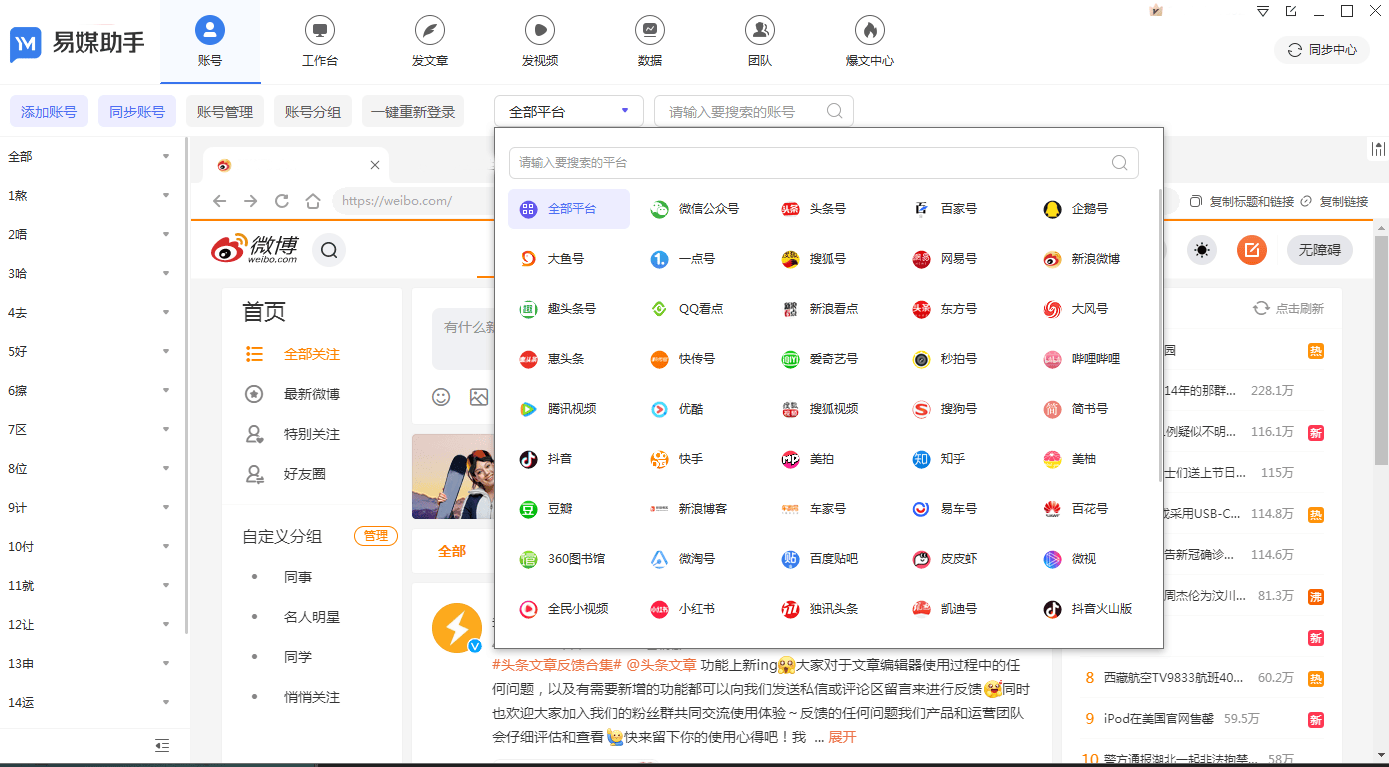Click the 添加账号 button
This screenshot has width=1389, height=767.
(48, 111)
